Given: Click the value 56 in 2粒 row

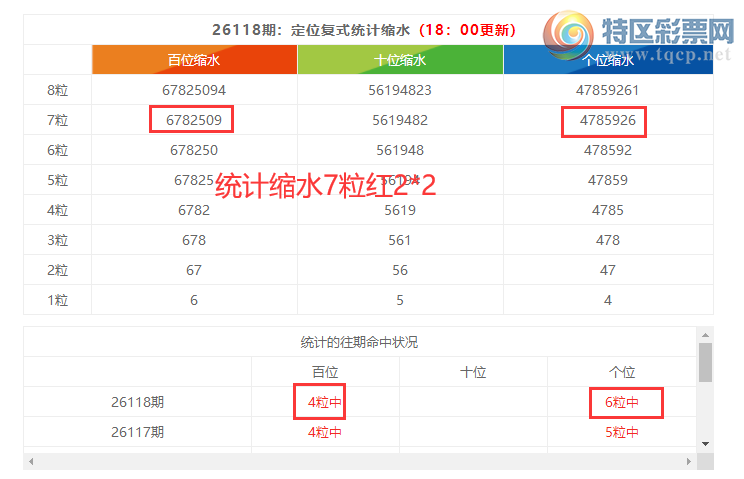Looking at the screenshot, I should (400, 270).
